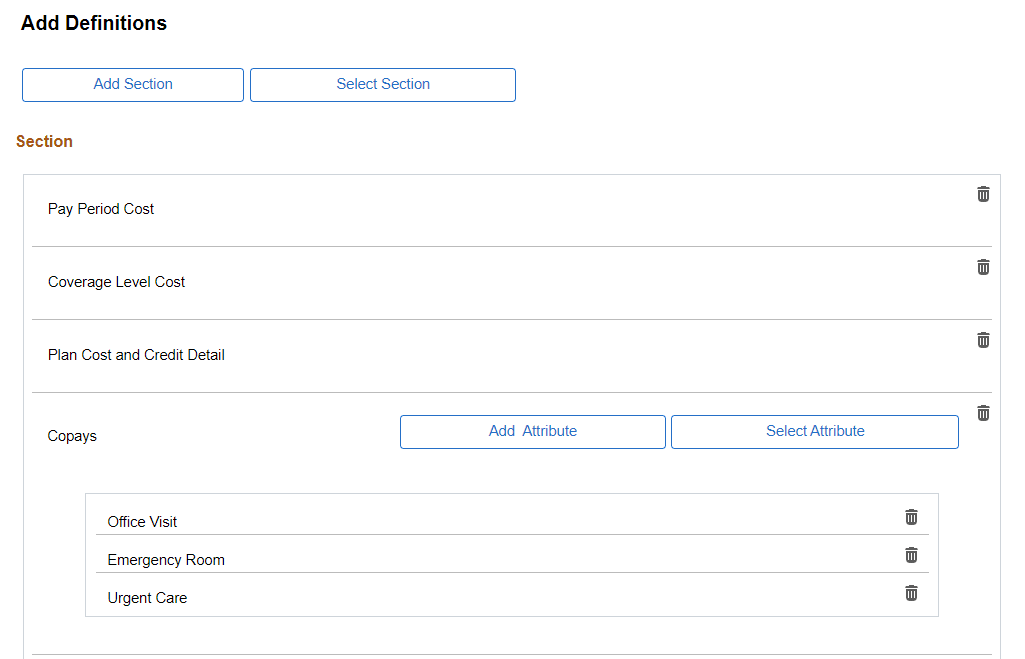
Task: Open the Select Attribute picker
Action: tap(814, 431)
